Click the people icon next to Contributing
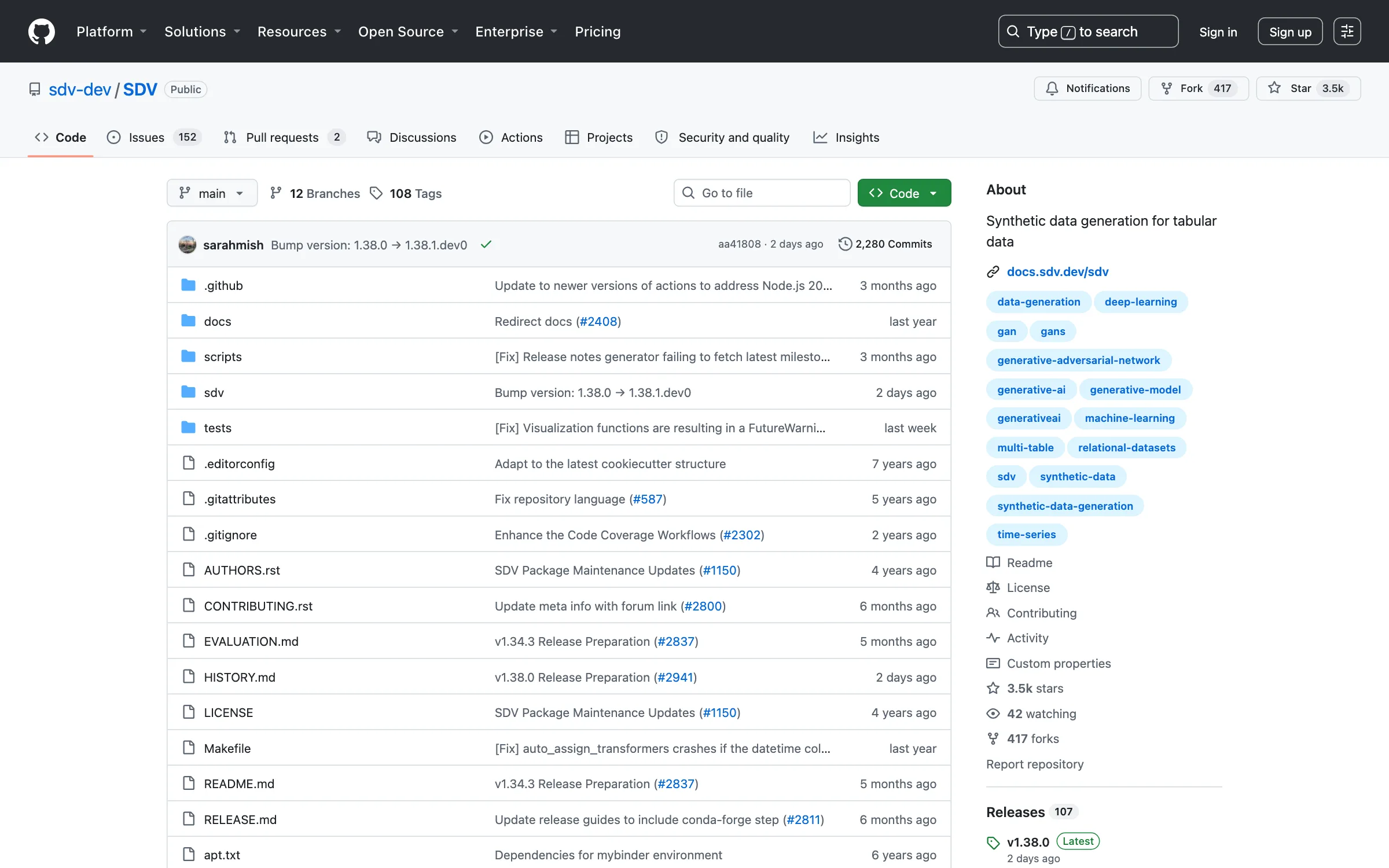This screenshot has width=1389, height=868. tap(993, 613)
